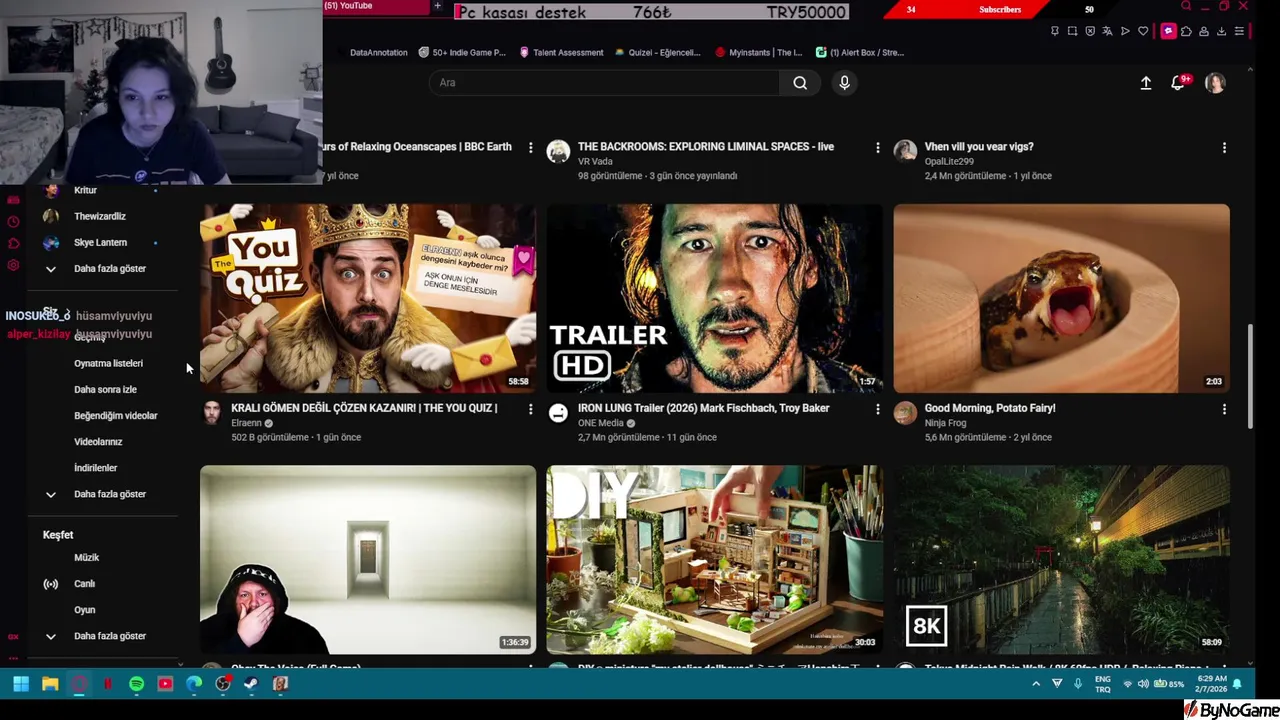1280x720 pixels.
Task: Show hidden system tray icons chevron
Action: pyautogui.click(x=1036, y=684)
